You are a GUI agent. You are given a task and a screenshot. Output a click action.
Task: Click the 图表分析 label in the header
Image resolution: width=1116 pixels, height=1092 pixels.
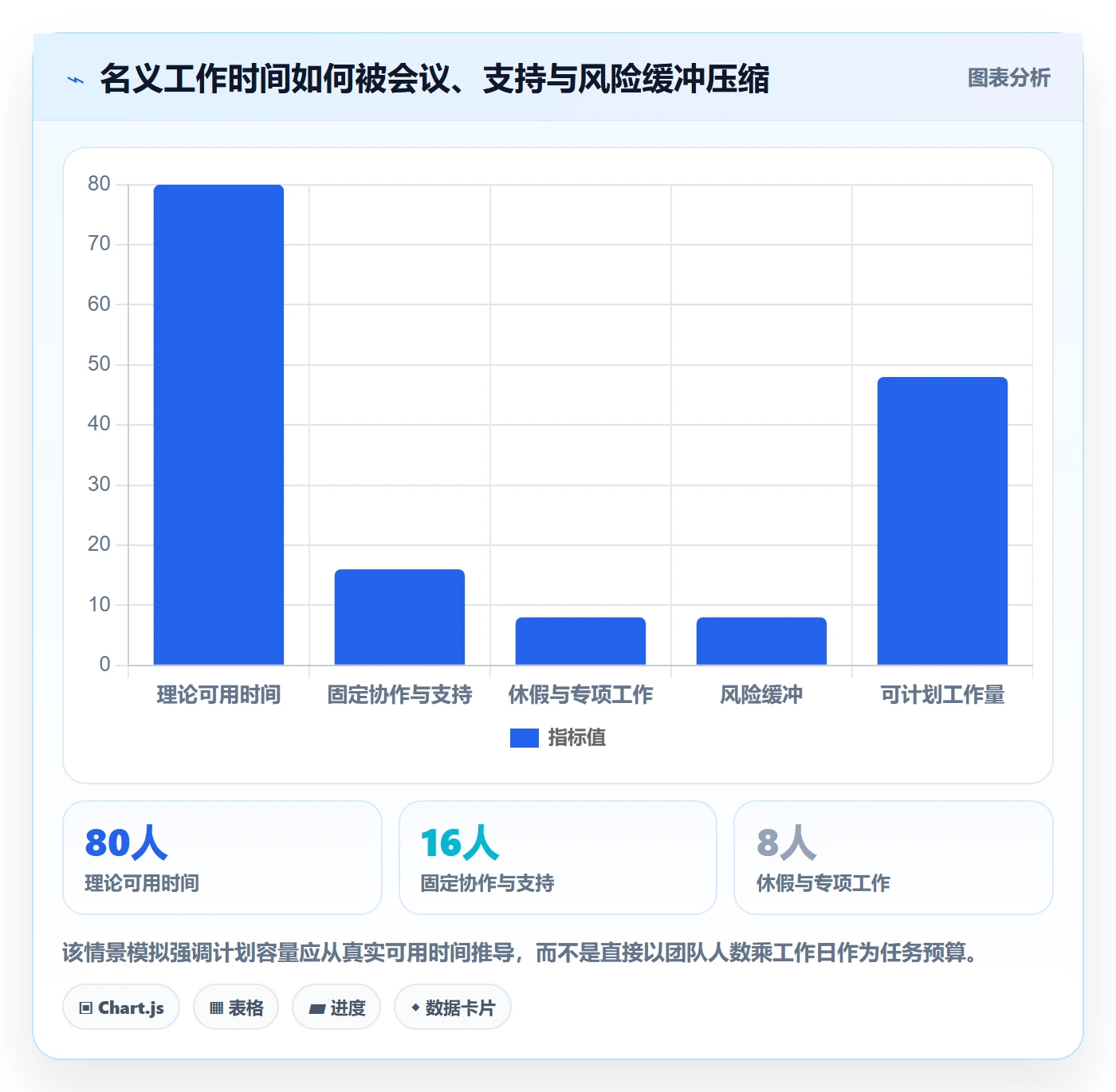coord(1008,78)
